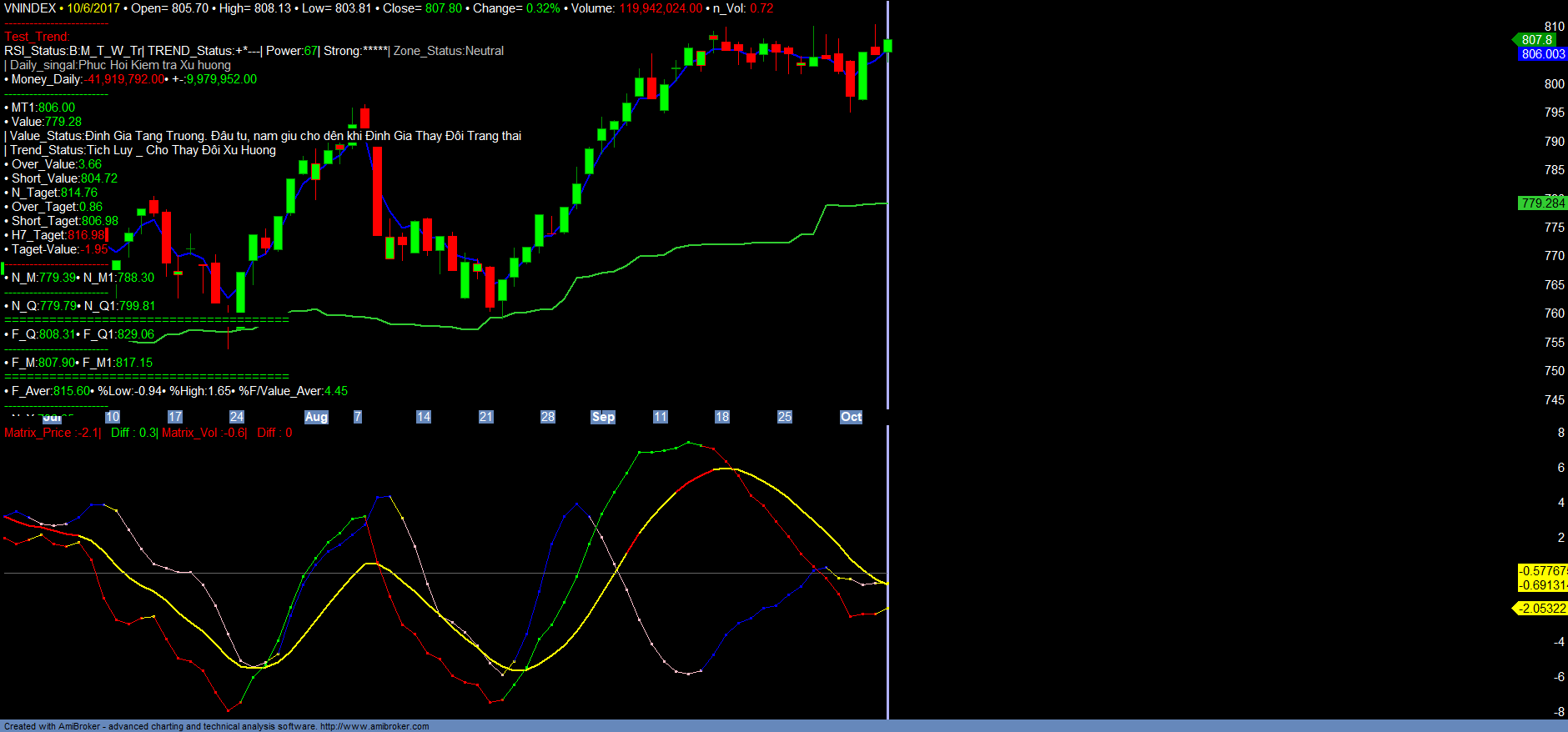Click the green 779.284 value tag
1568x732 pixels.
pyautogui.click(x=1542, y=203)
